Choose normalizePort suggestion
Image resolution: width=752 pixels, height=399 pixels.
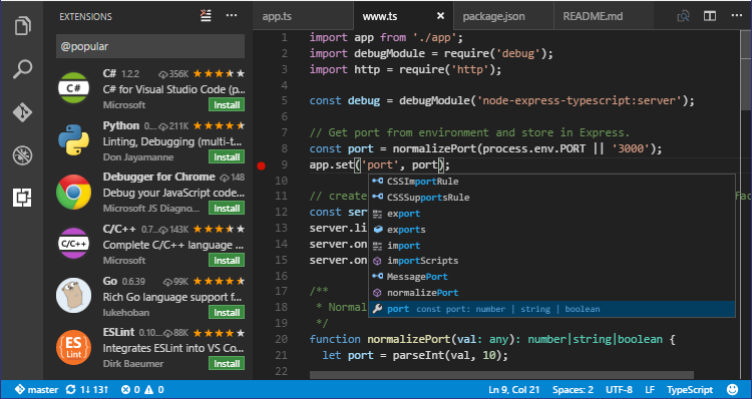coord(552,293)
